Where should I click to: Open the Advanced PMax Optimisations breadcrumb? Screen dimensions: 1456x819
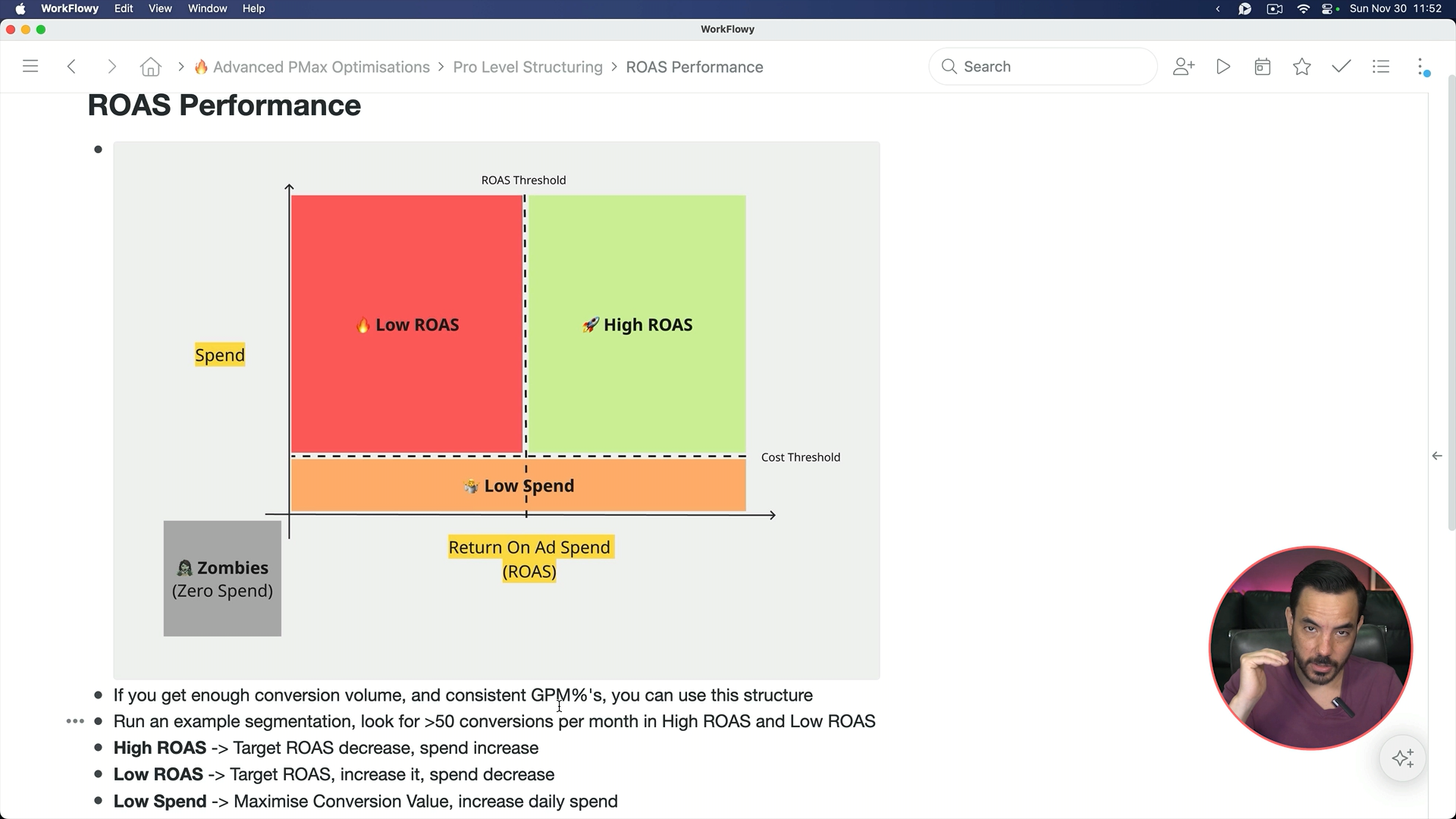coord(320,67)
